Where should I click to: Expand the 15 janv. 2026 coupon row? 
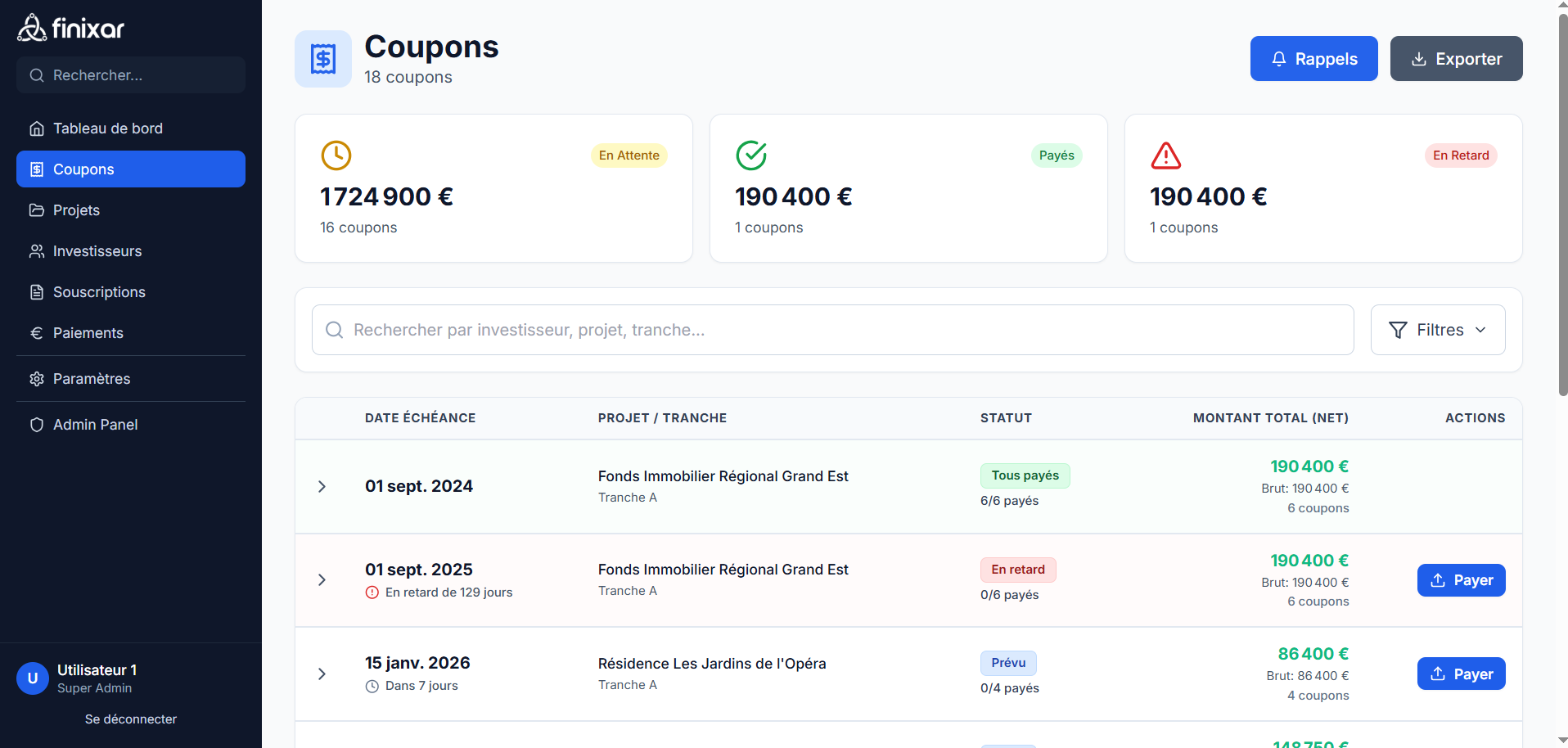(x=321, y=674)
